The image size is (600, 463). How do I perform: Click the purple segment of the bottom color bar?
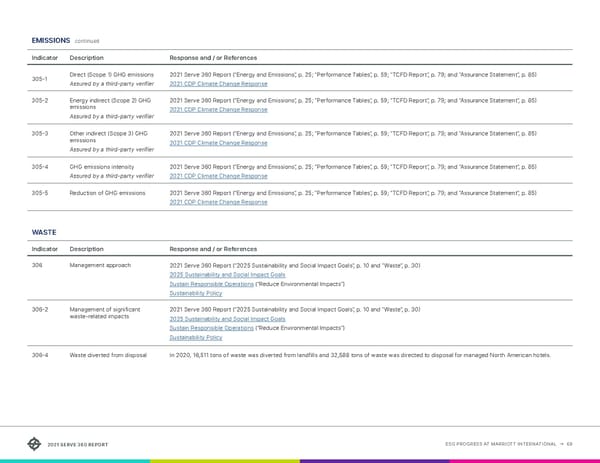(x=375, y=461)
